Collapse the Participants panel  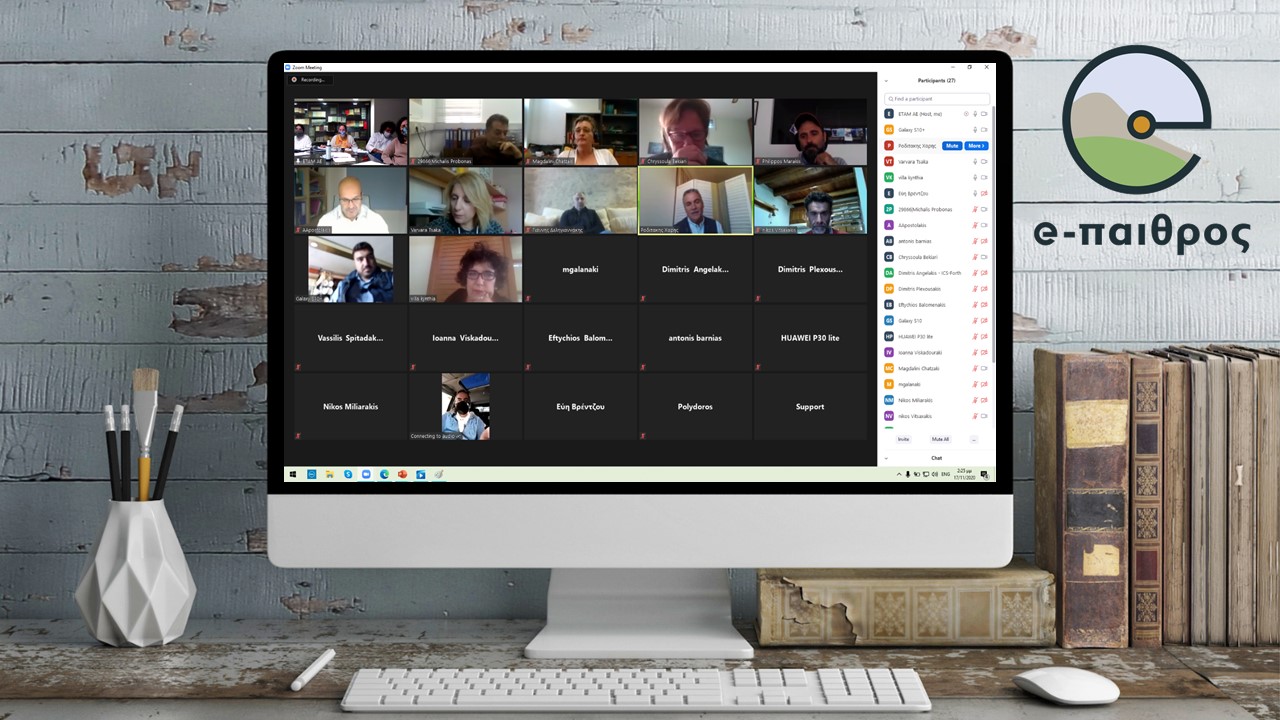[x=886, y=81]
